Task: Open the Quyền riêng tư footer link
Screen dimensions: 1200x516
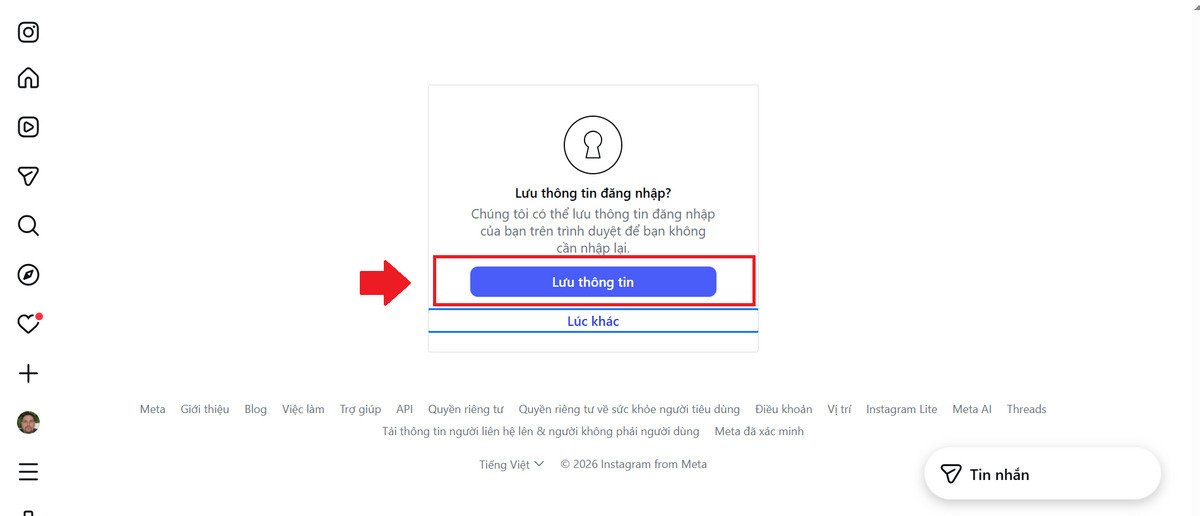Action: coord(466,409)
